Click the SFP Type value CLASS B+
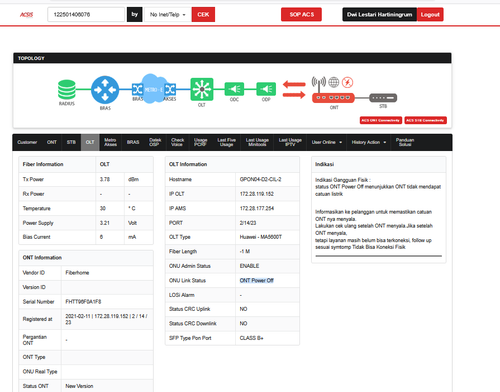This screenshot has width=500, height=392. coord(251,338)
